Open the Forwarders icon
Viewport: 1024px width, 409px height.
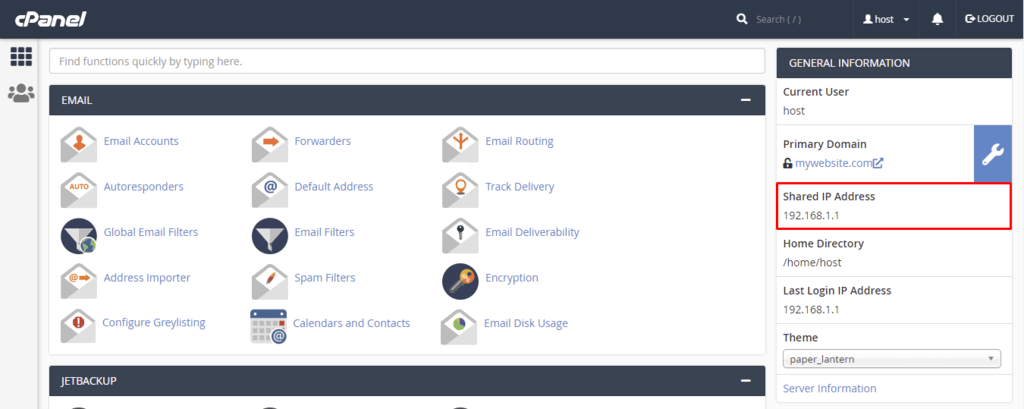270,144
